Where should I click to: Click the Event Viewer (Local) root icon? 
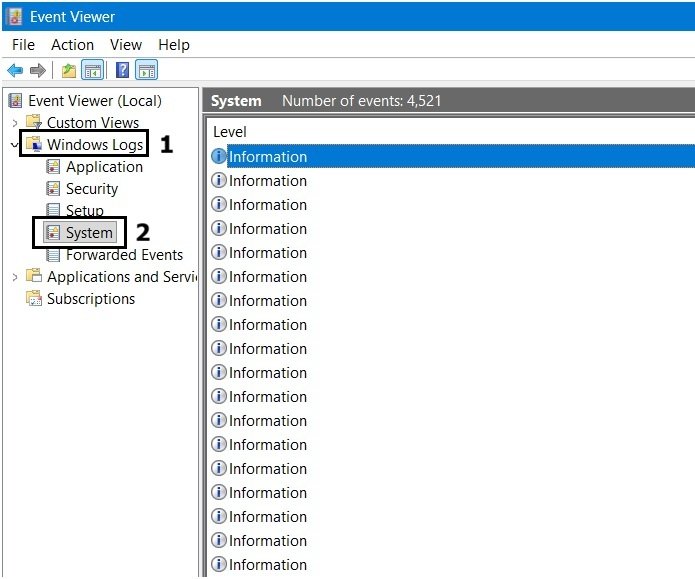(x=16, y=101)
